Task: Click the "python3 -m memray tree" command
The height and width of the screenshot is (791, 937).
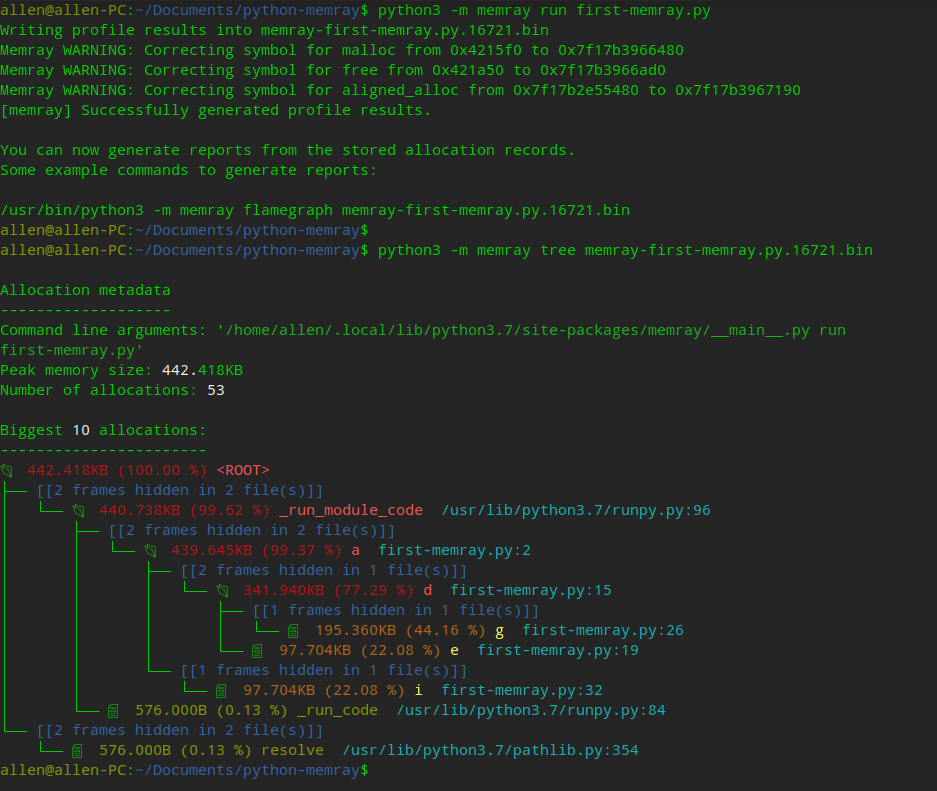Action: tap(625, 250)
